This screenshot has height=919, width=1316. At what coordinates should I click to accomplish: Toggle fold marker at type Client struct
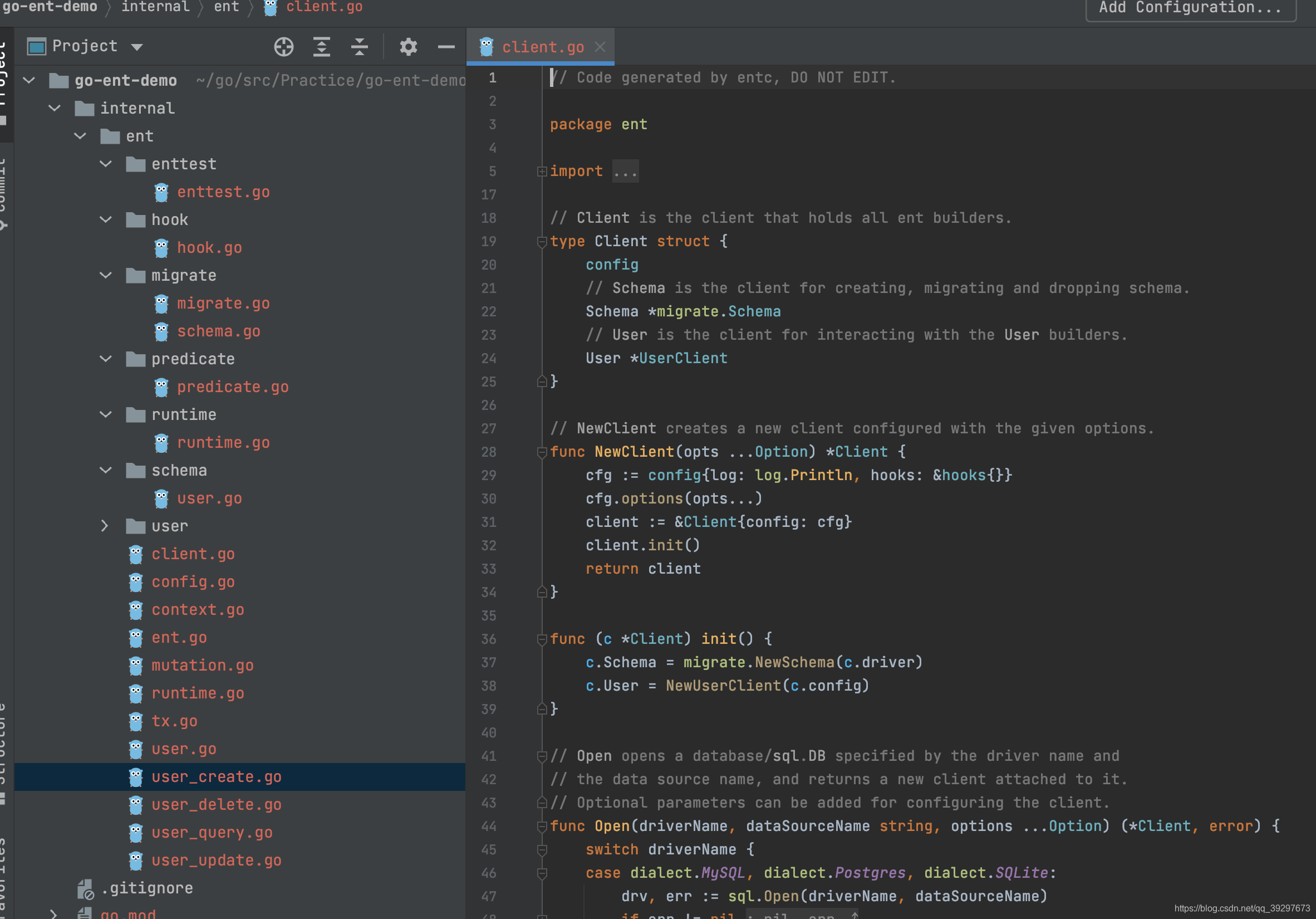[x=542, y=242]
